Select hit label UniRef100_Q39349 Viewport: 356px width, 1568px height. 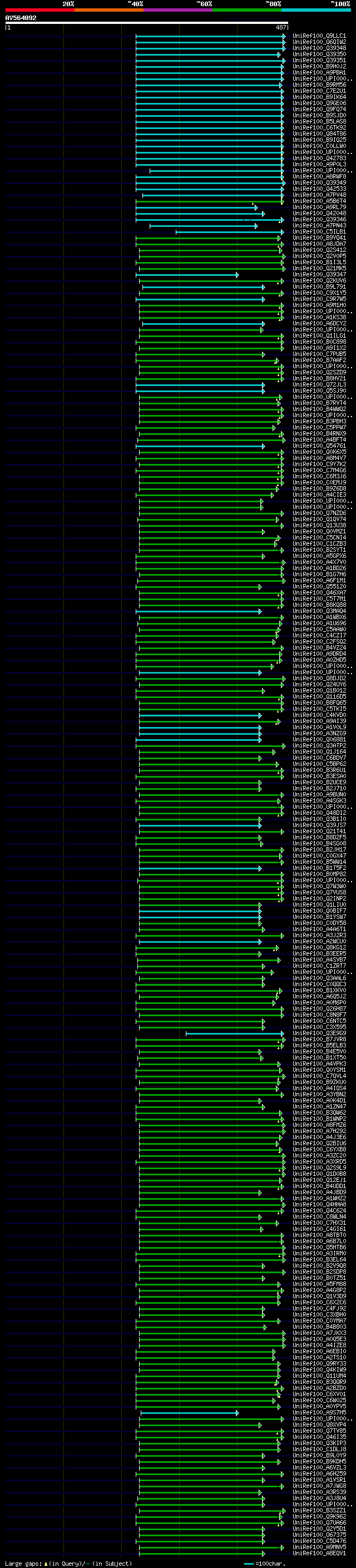point(319,182)
